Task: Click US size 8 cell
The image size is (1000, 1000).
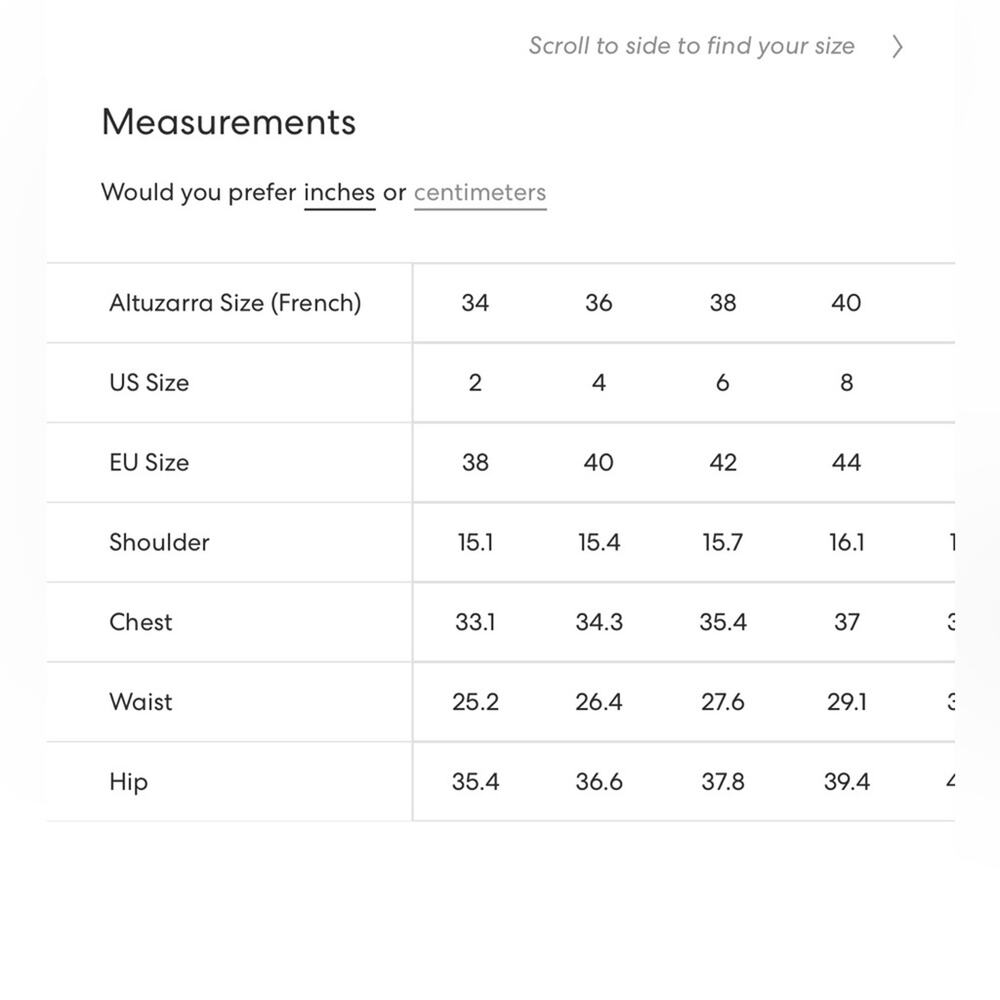Action: 846,383
